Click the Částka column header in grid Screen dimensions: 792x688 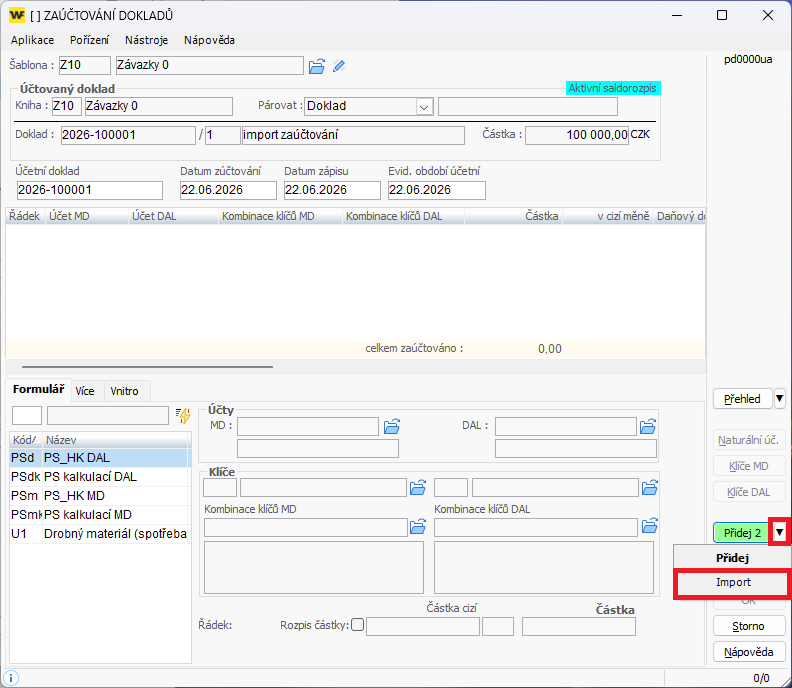pos(513,216)
